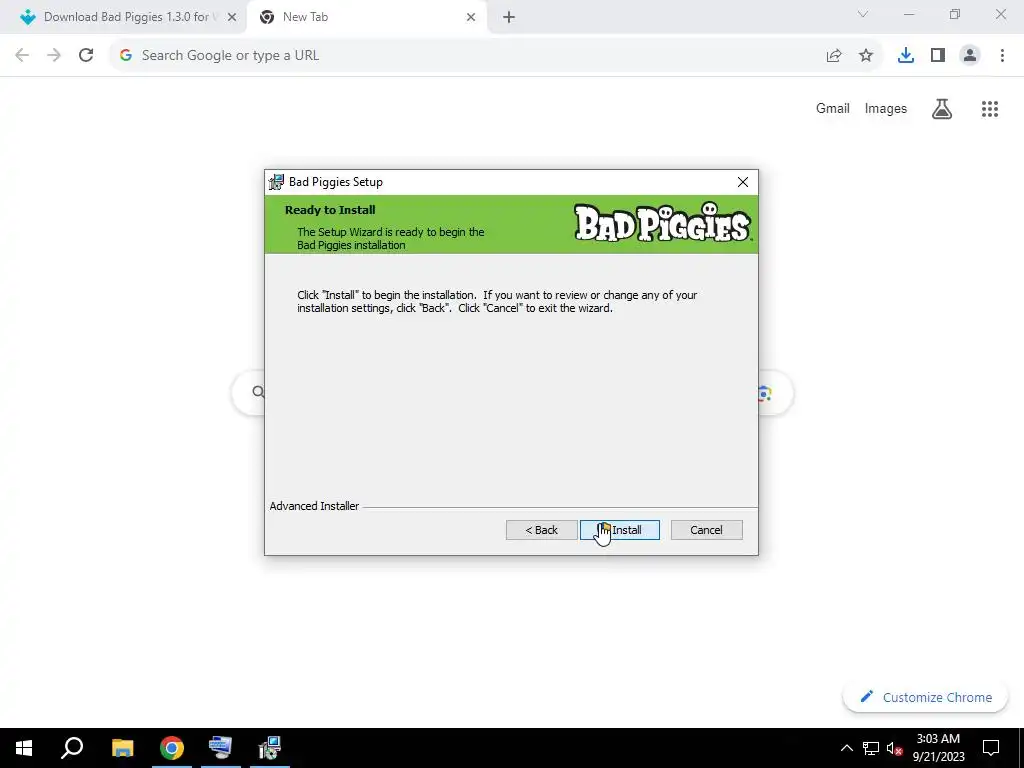Open the Chrome downloads icon
Viewport: 1024px width, 768px height.
[x=906, y=56]
